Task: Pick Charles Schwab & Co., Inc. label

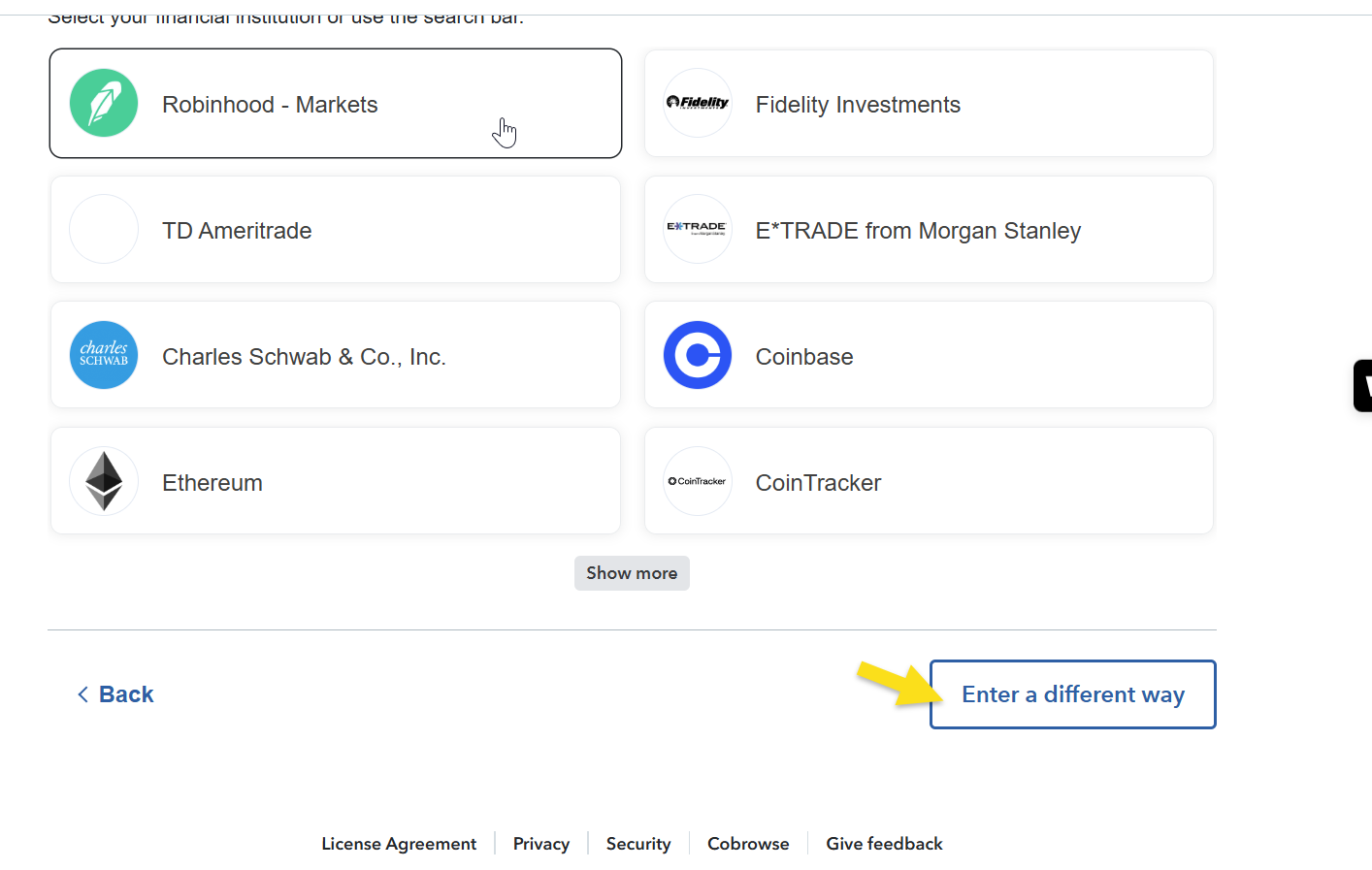Action: (x=304, y=357)
